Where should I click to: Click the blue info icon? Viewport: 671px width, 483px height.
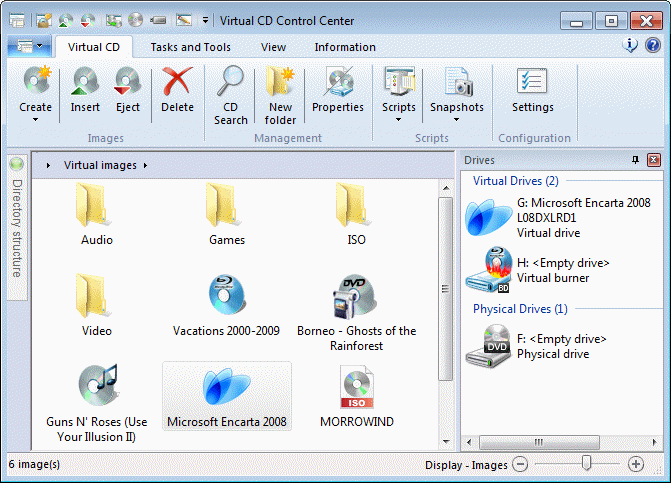pyautogui.click(x=630, y=44)
